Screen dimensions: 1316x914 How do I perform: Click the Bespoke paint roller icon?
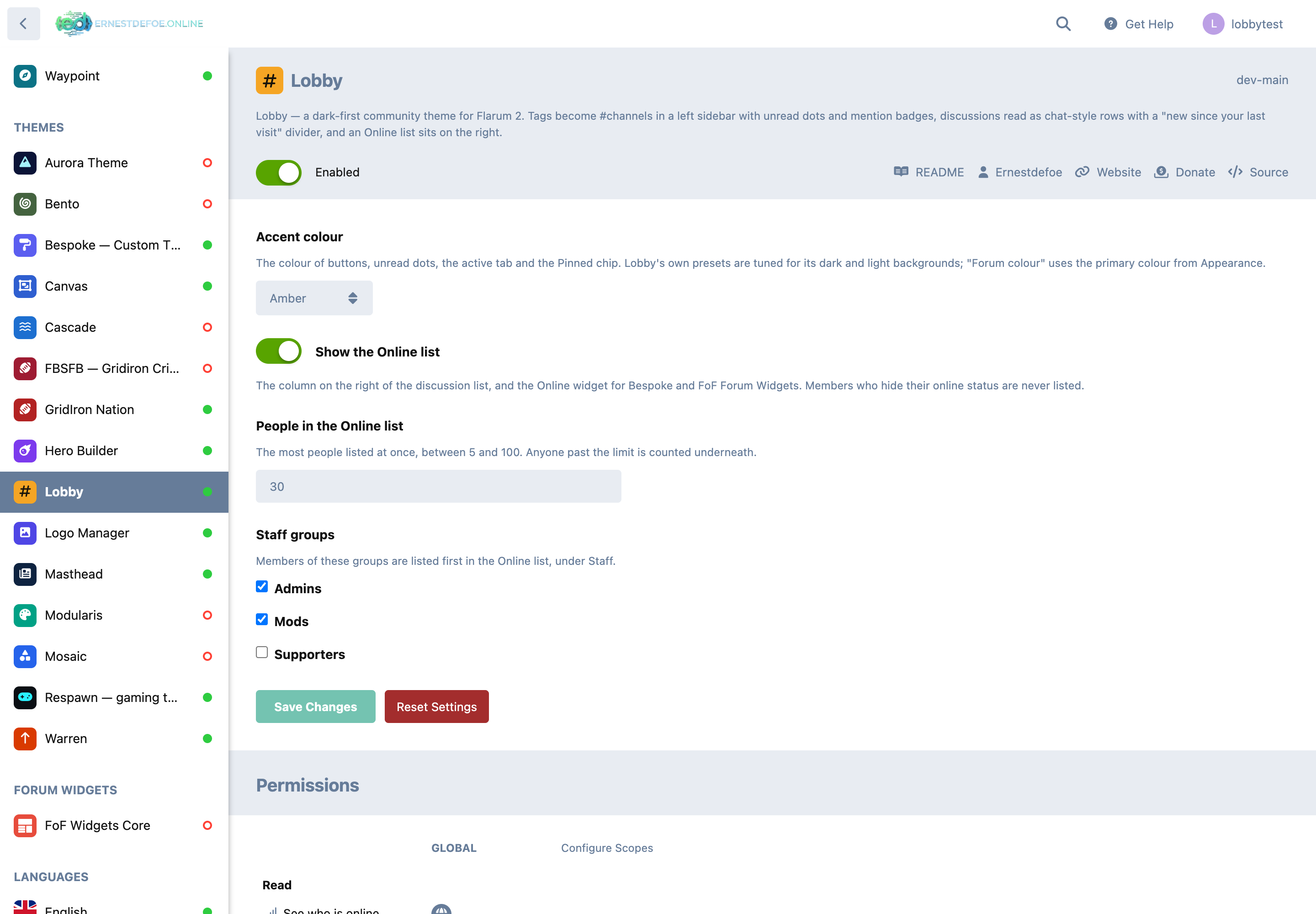(x=25, y=245)
